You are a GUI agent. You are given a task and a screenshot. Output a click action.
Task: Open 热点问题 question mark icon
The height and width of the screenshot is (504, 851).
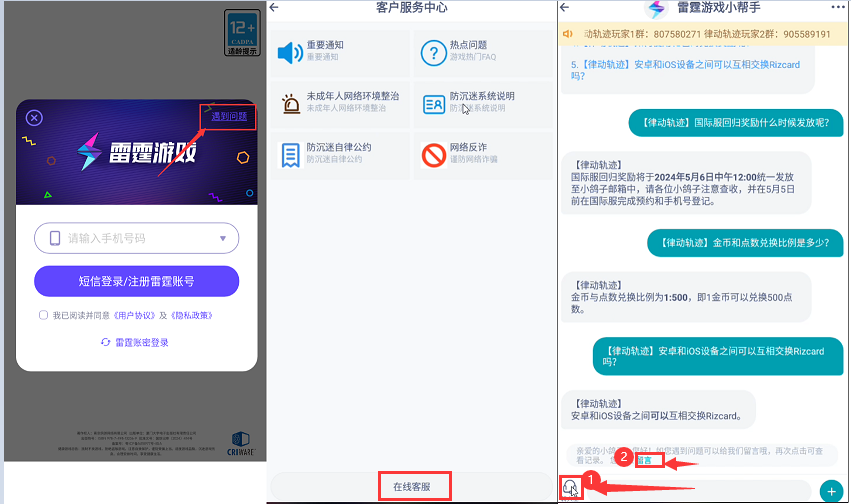(434, 53)
